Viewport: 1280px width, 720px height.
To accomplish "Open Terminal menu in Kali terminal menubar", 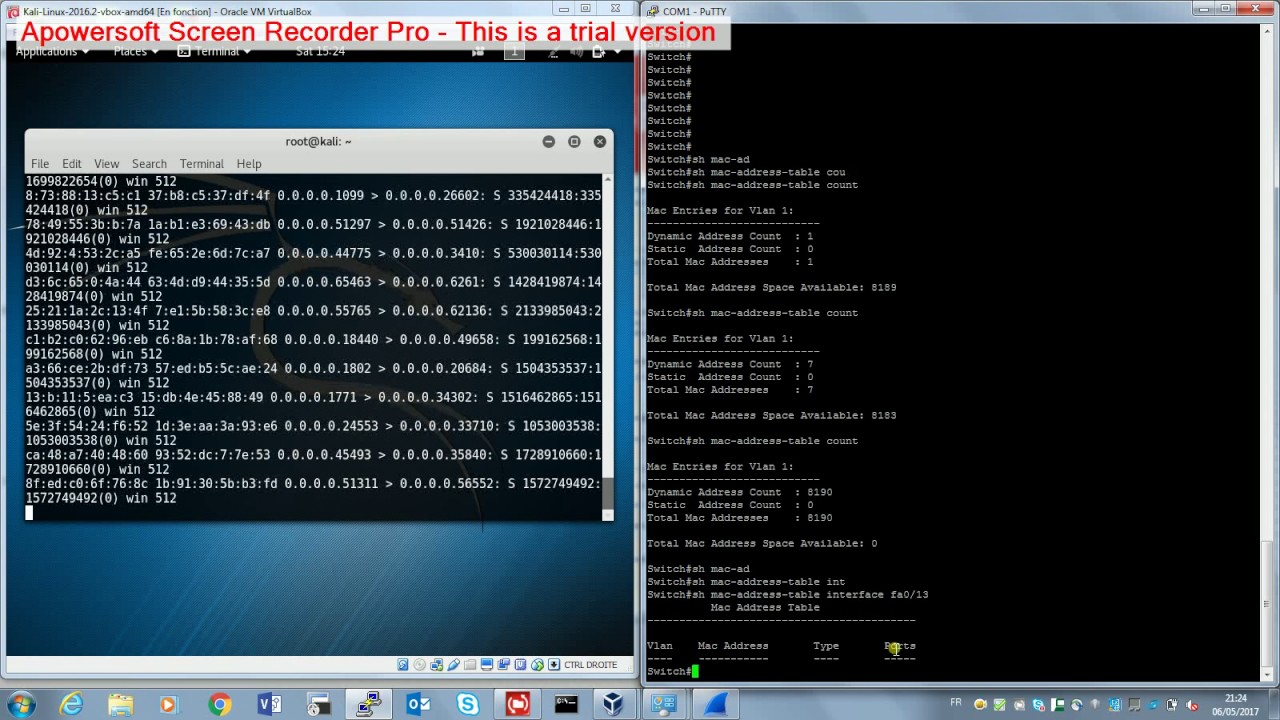I will click(202, 163).
